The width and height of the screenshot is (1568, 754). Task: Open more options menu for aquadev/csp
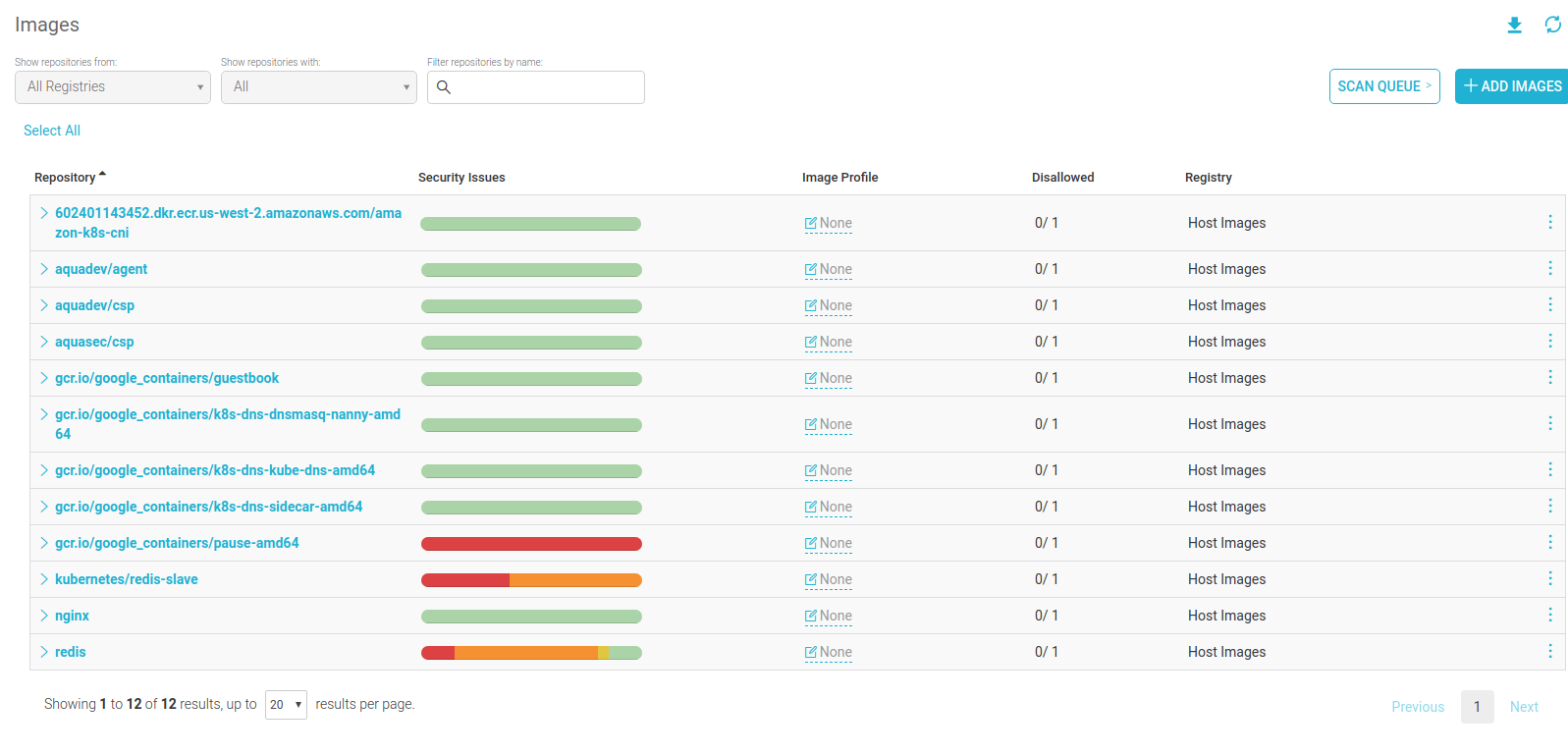(1550, 304)
